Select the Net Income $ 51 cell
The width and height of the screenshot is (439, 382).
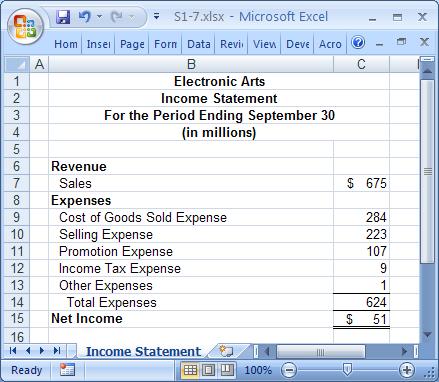(x=361, y=319)
